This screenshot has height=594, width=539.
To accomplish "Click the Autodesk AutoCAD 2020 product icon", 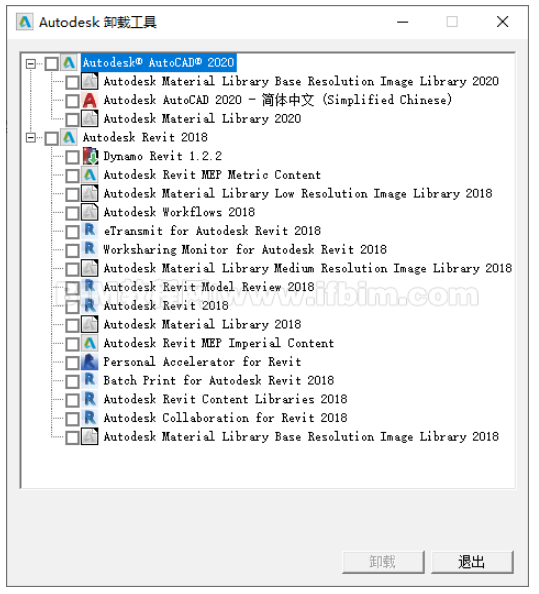I will (x=69, y=63).
